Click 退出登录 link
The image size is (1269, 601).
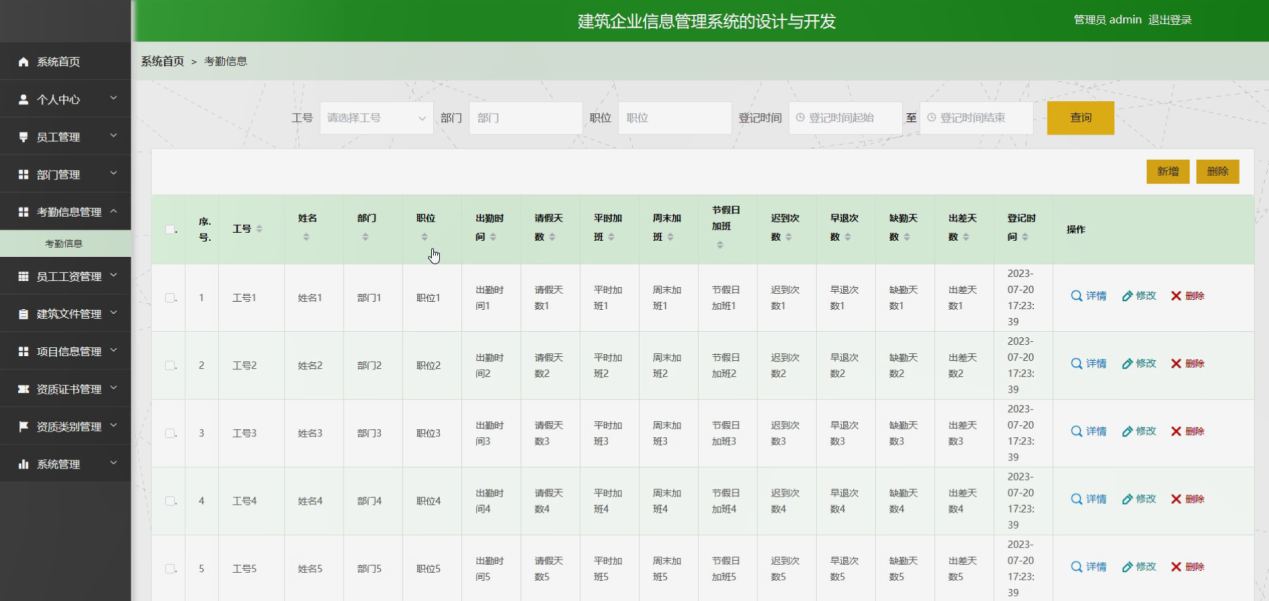click(1170, 20)
